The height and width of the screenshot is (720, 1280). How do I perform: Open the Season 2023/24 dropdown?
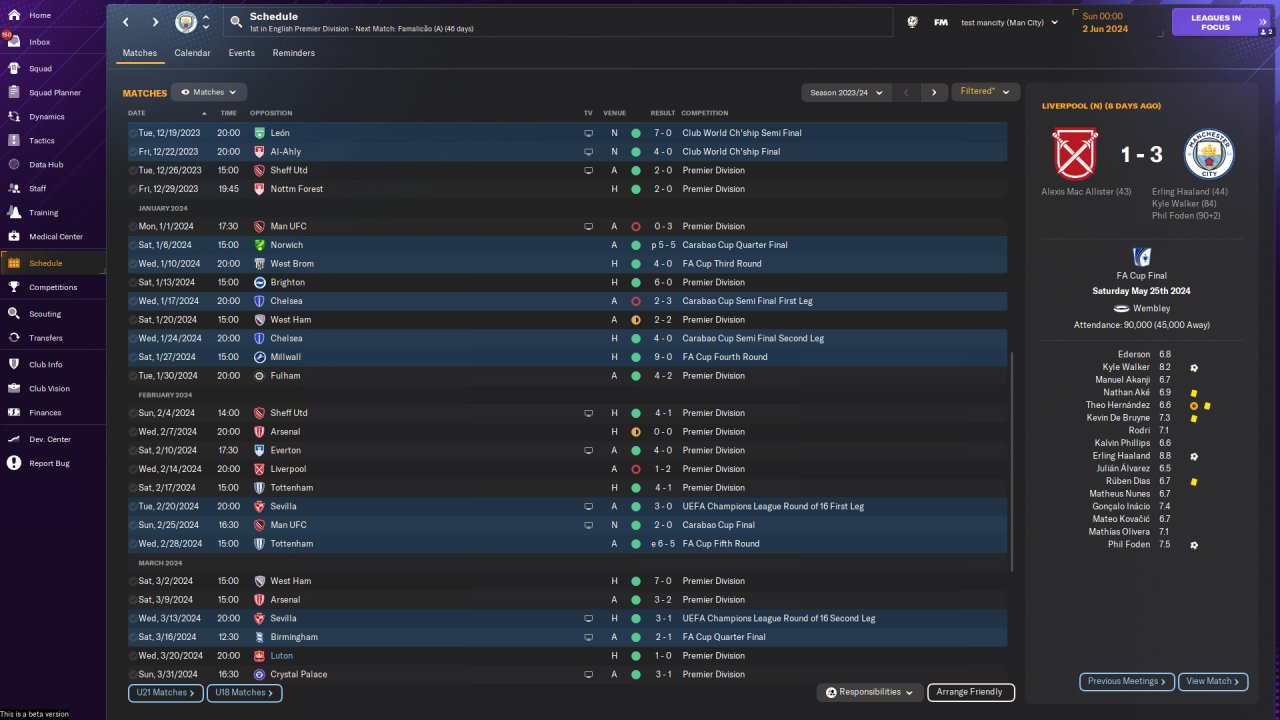[x=846, y=92]
